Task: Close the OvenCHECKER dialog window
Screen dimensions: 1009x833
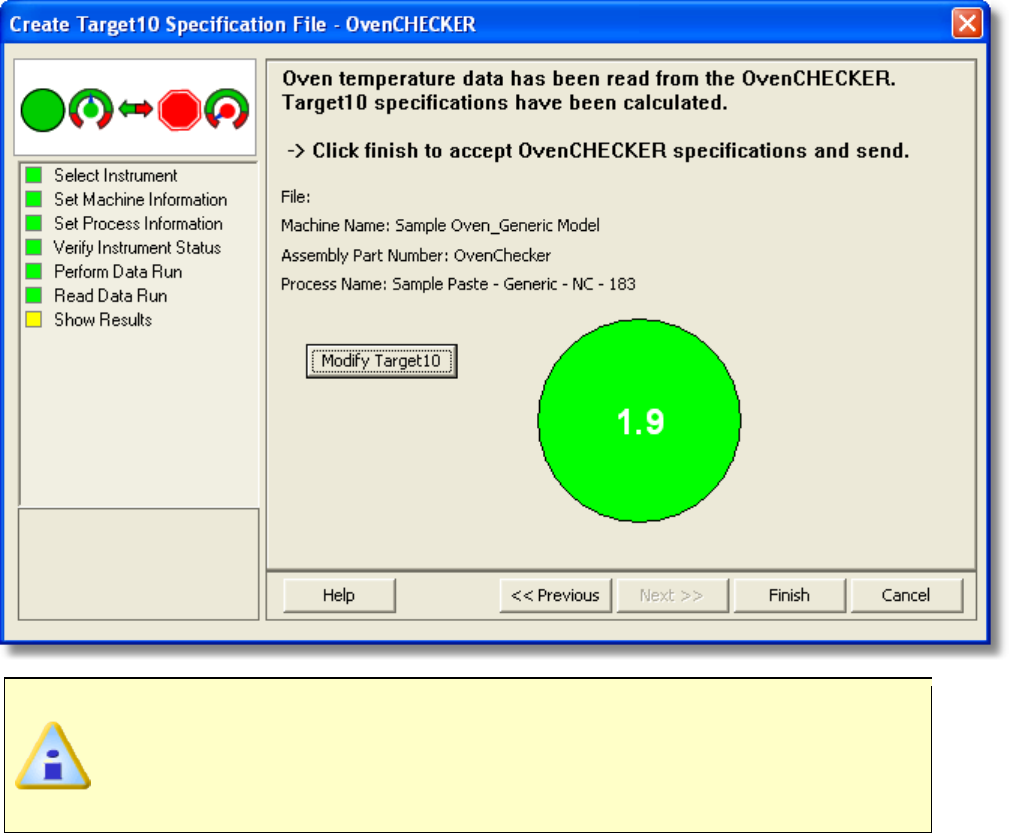Action: (x=967, y=24)
